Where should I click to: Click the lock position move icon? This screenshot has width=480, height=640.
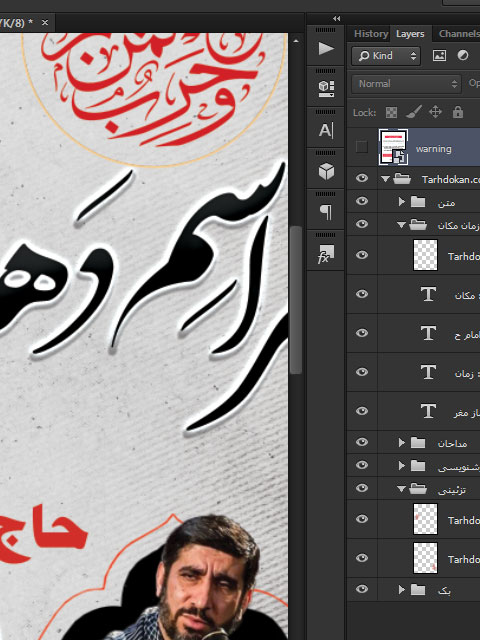point(436,112)
